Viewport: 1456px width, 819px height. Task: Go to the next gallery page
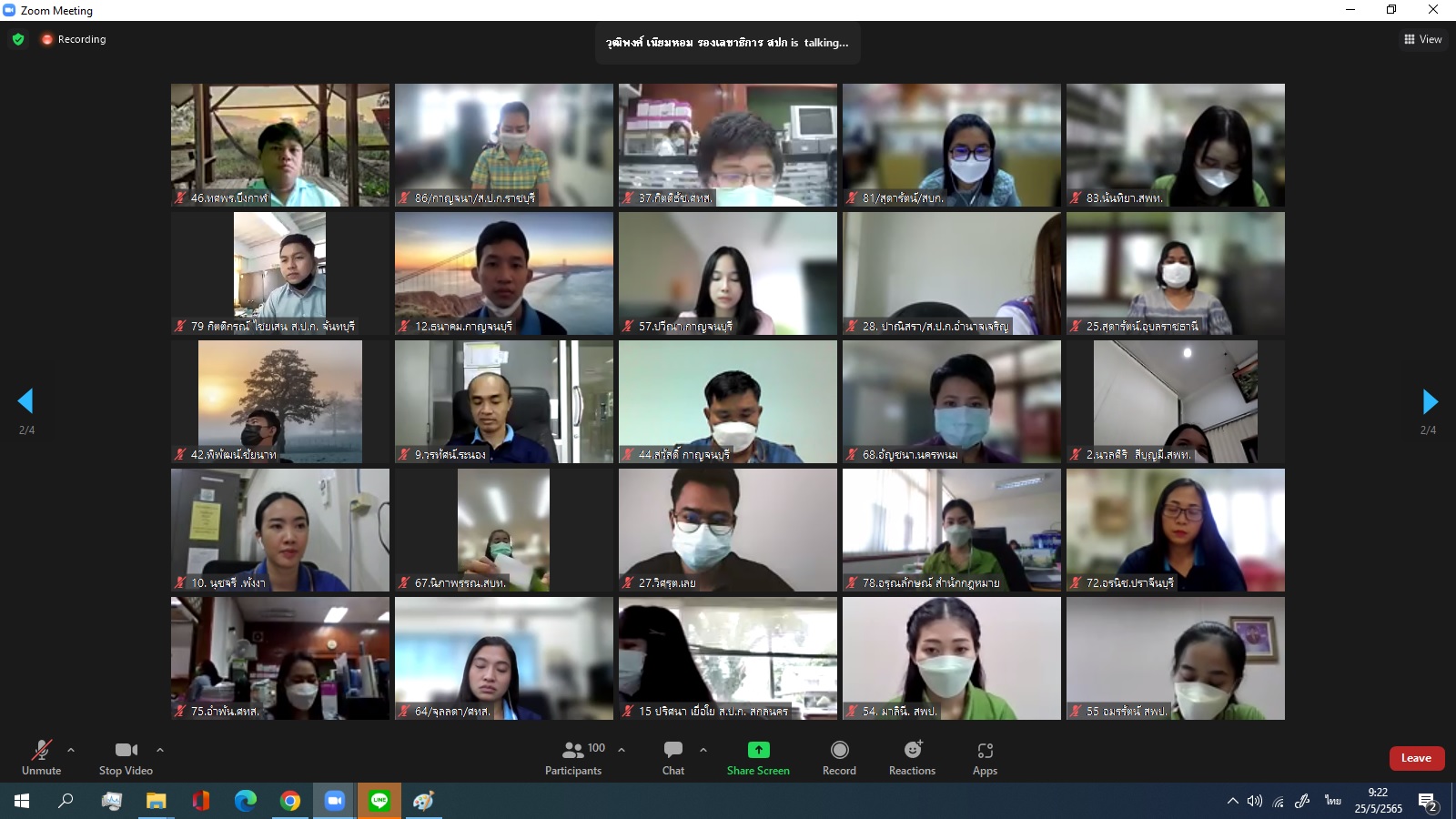tap(1430, 401)
